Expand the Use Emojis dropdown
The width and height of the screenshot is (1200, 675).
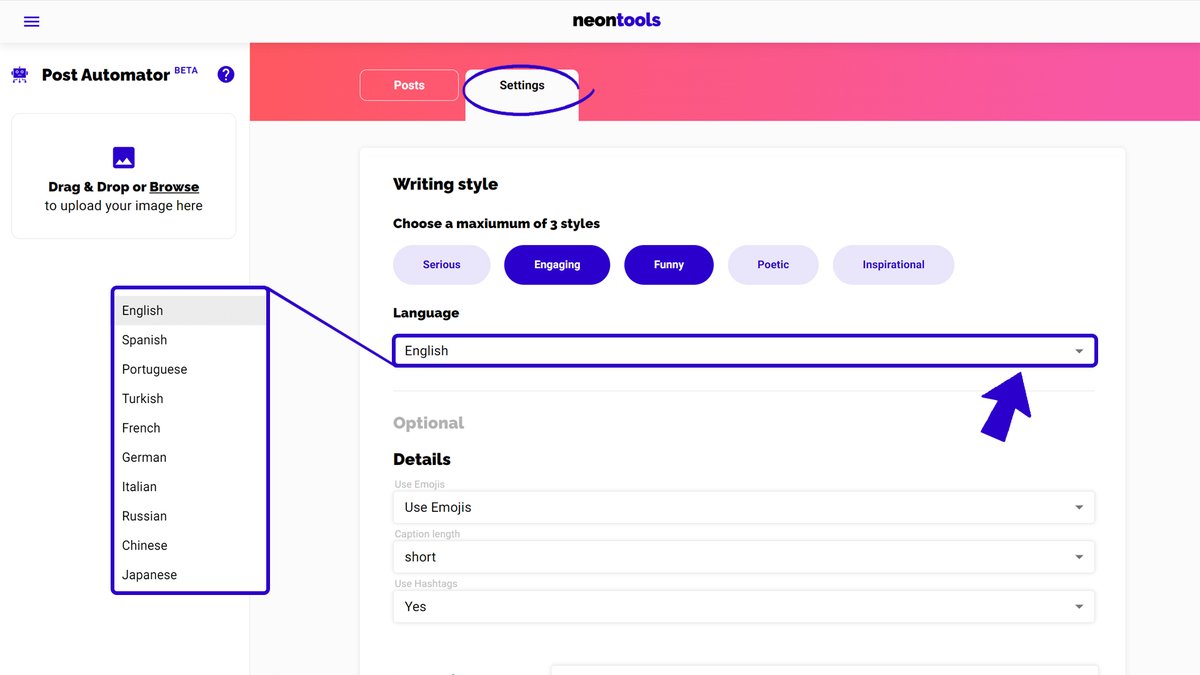click(x=743, y=507)
